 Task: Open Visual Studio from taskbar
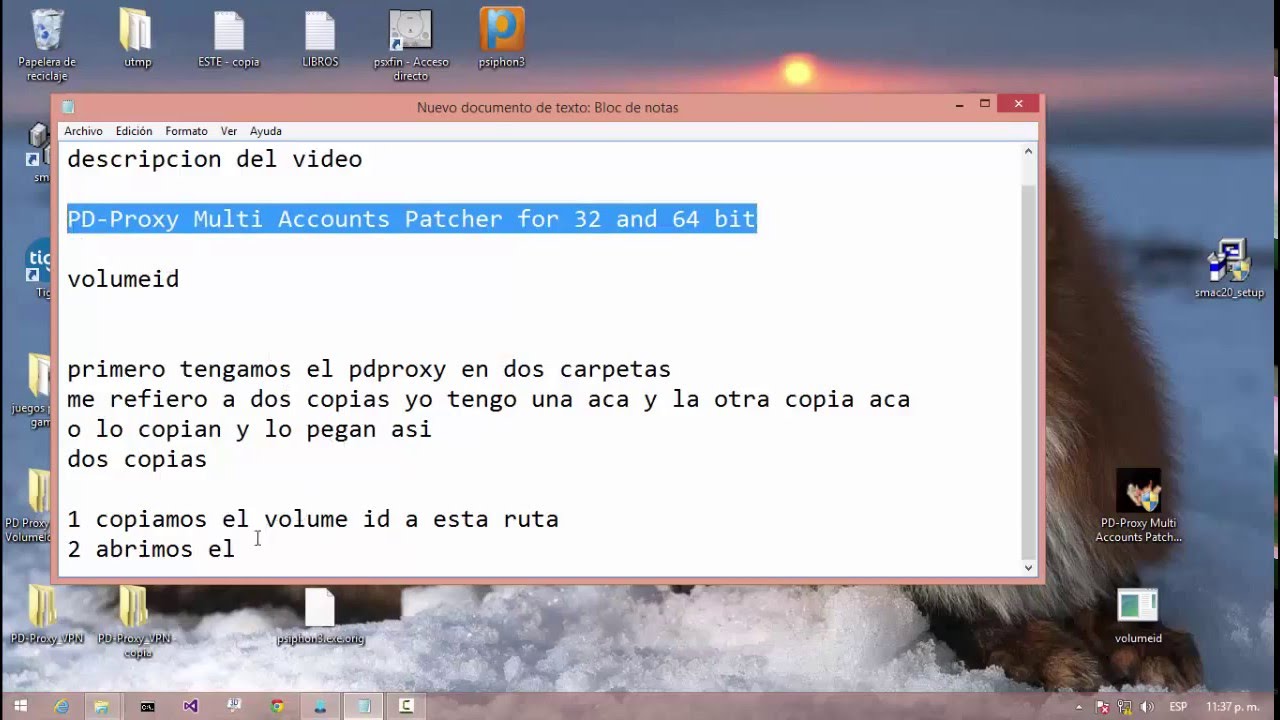(x=190, y=706)
